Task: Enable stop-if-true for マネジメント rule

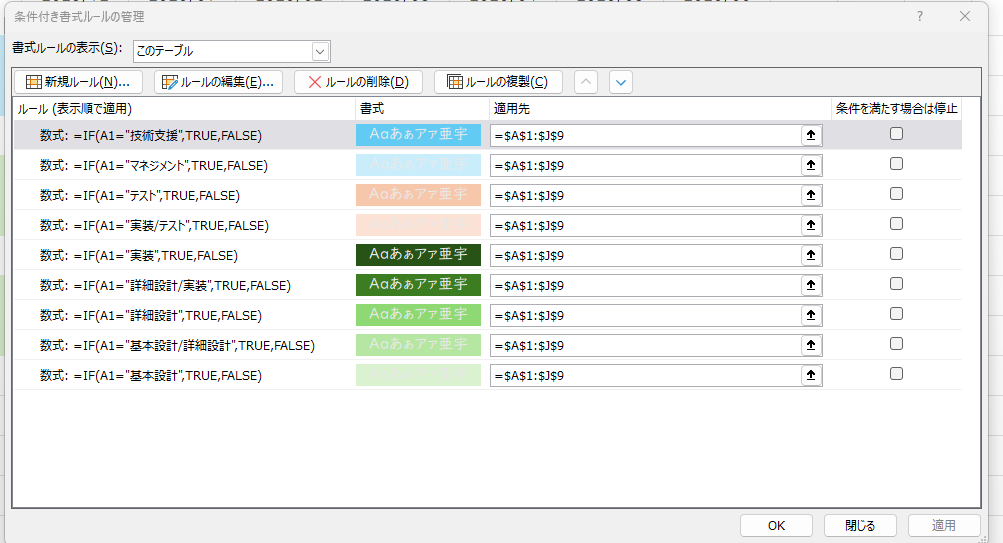Action: click(x=896, y=164)
